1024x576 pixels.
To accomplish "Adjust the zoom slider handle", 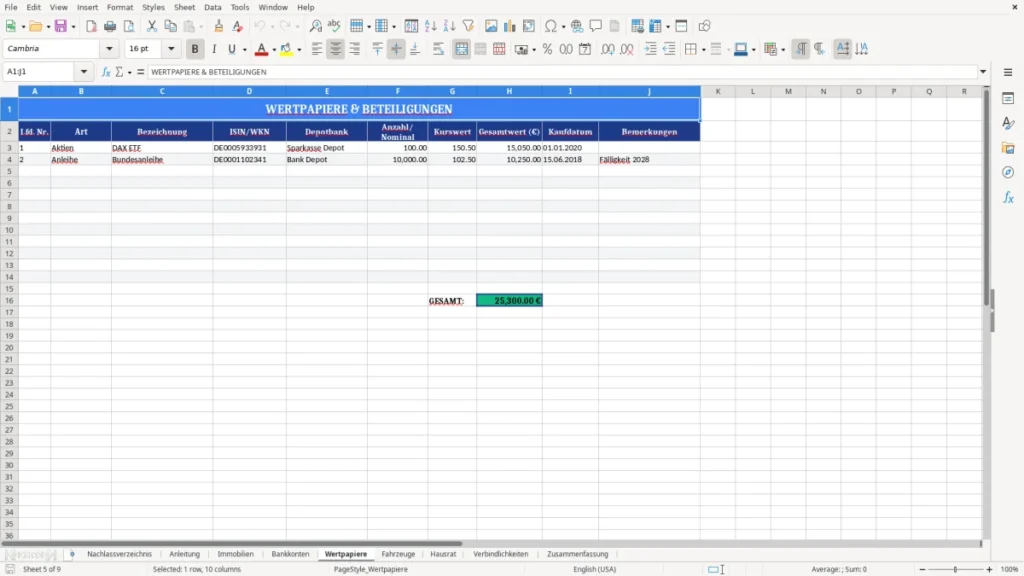I will point(955,569).
